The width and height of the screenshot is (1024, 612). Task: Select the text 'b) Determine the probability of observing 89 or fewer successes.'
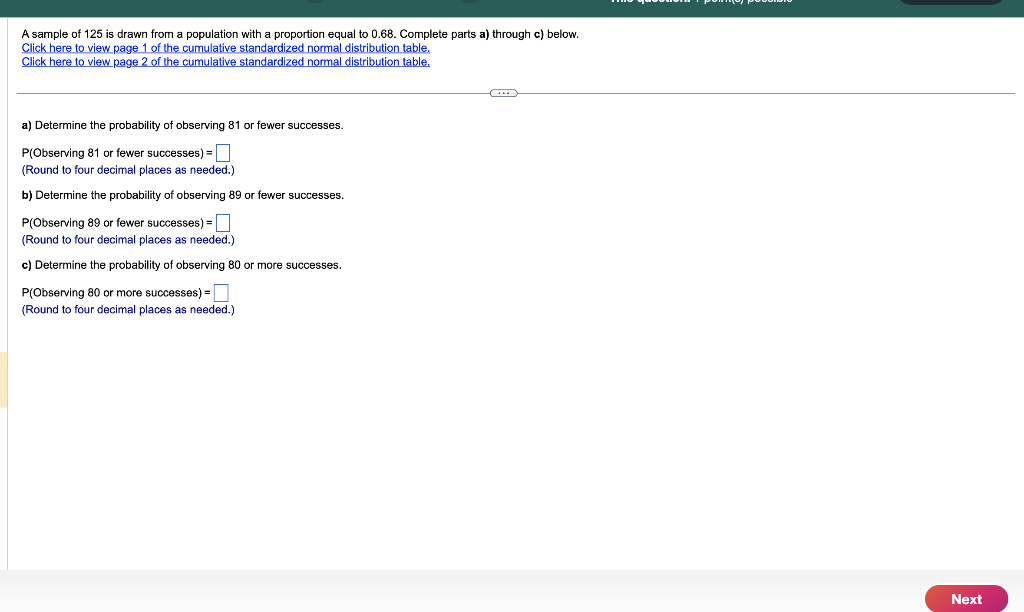pyautogui.click(x=182, y=195)
